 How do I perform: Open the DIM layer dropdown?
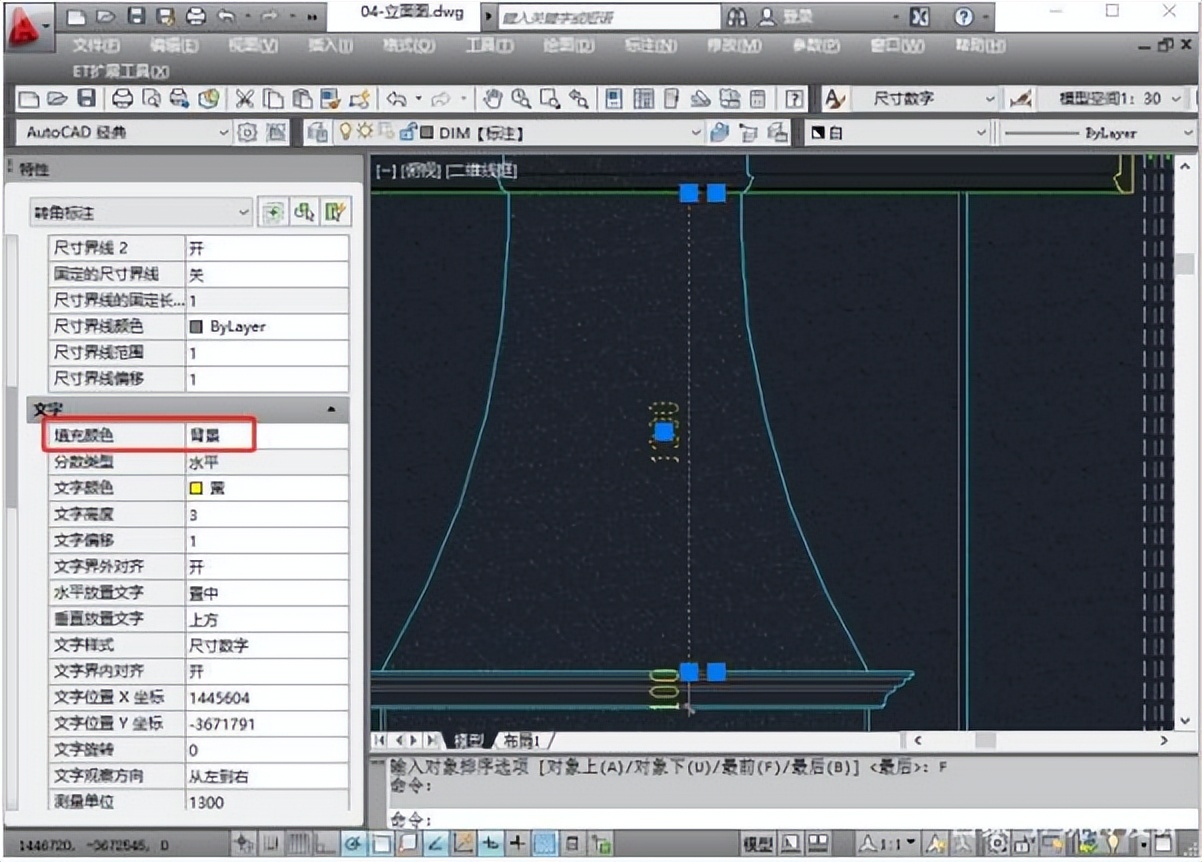click(x=697, y=132)
